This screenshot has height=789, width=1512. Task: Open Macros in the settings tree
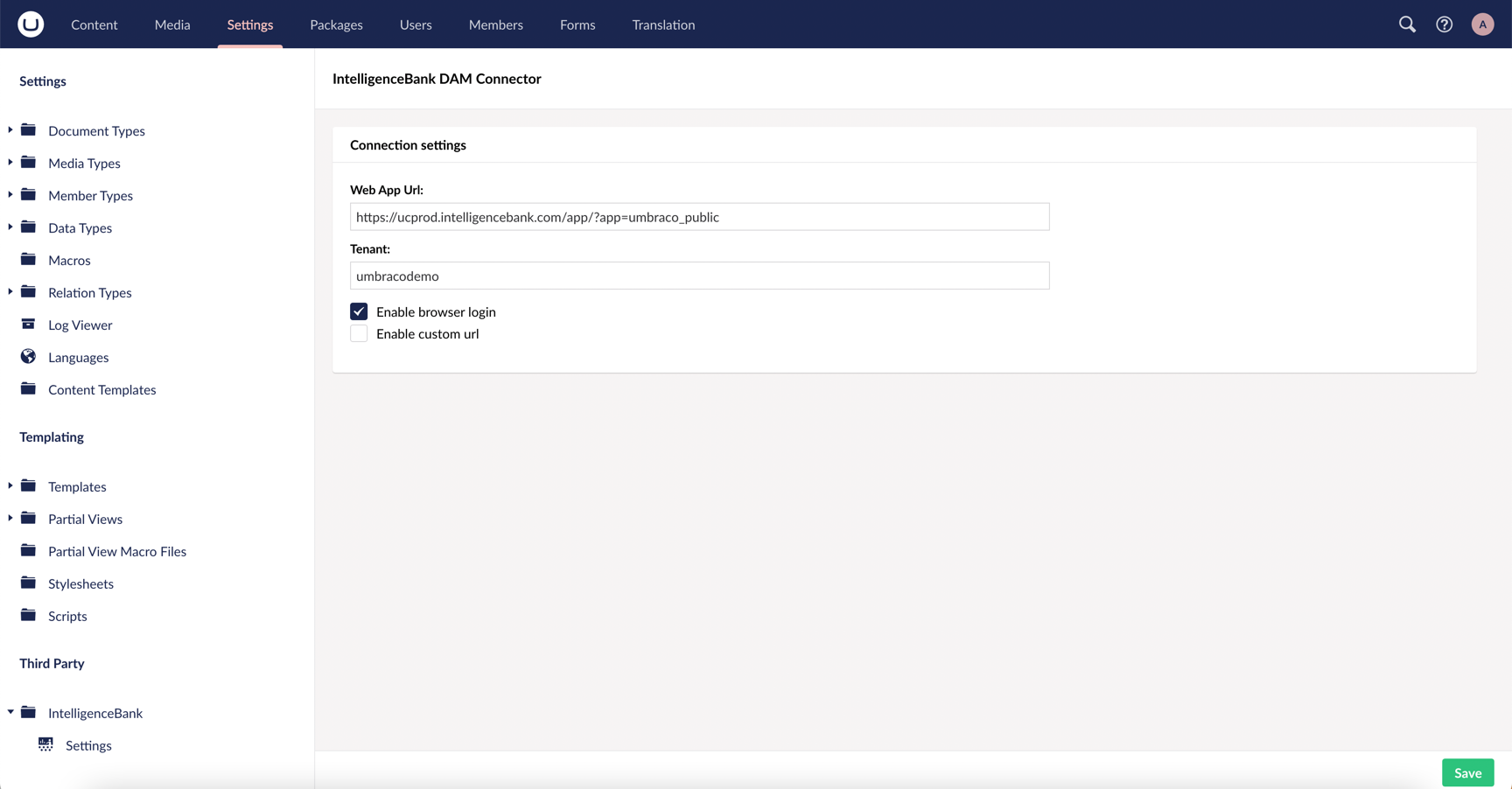click(69, 261)
